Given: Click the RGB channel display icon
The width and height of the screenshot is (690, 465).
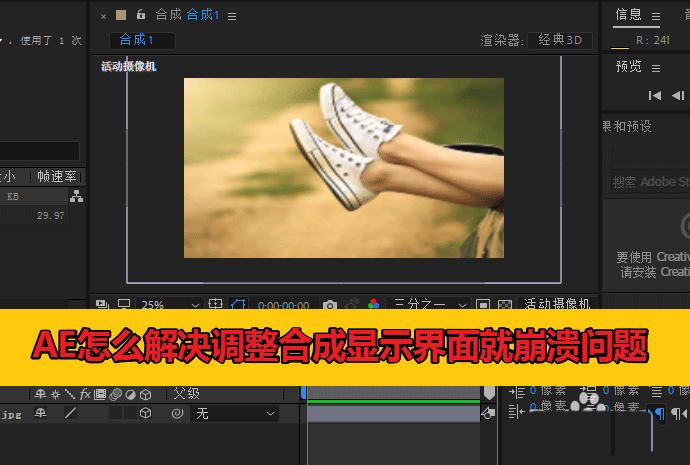Looking at the screenshot, I should (373, 304).
